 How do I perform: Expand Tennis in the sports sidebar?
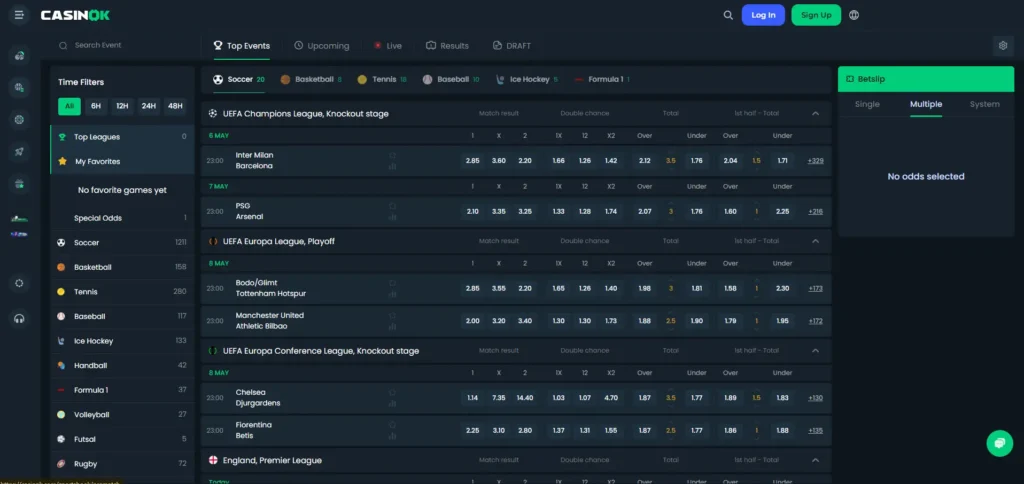tap(122, 292)
